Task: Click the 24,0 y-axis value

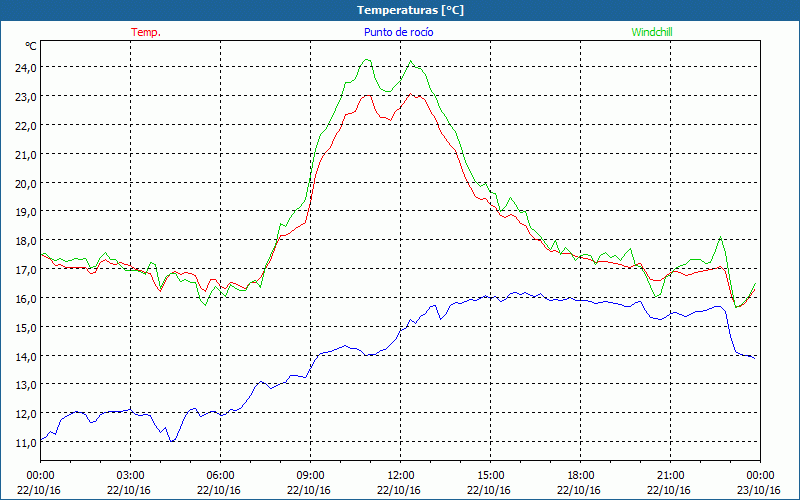Action: coord(26,68)
